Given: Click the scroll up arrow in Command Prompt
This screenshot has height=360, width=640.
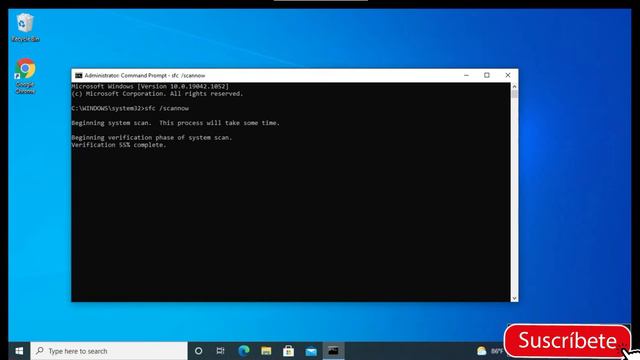Looking at the screenshot, I should point(514,87).
